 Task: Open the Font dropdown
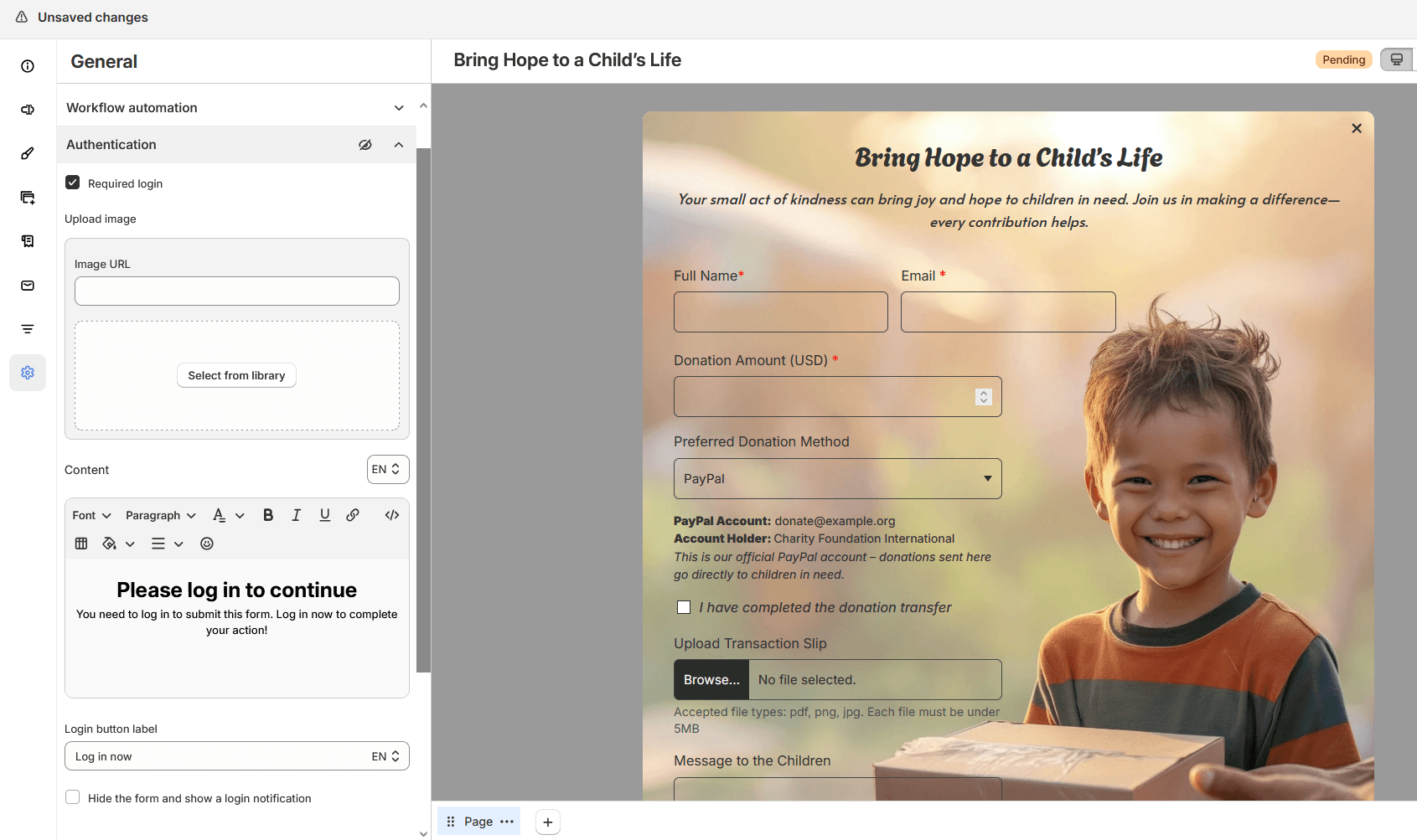coord(92,515)
